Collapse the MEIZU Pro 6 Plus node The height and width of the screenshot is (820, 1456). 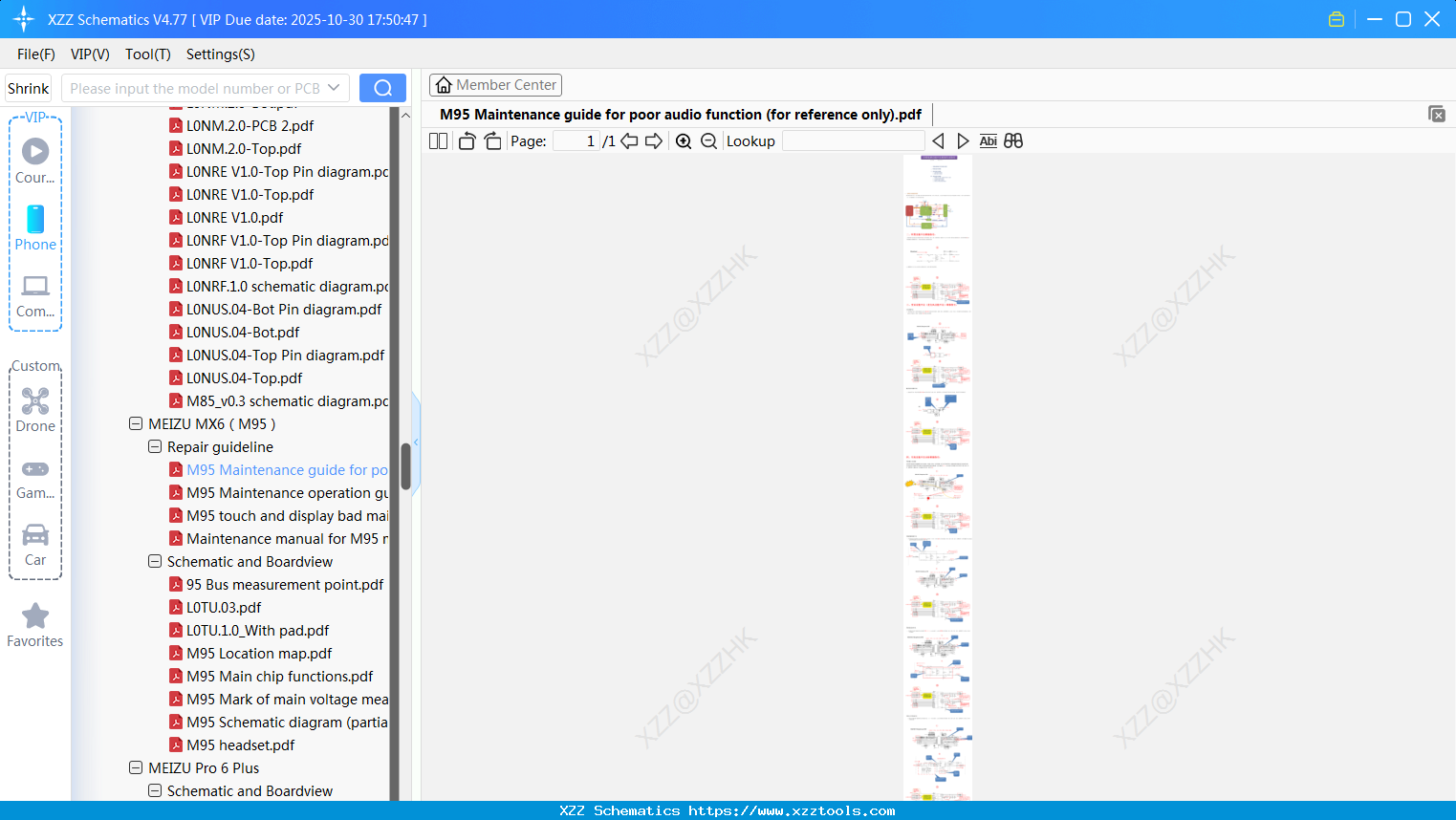136,767
